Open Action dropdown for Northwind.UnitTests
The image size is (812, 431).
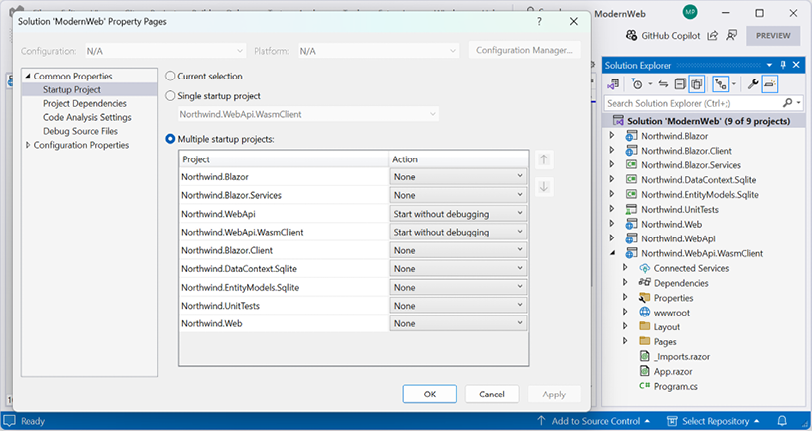458,306
